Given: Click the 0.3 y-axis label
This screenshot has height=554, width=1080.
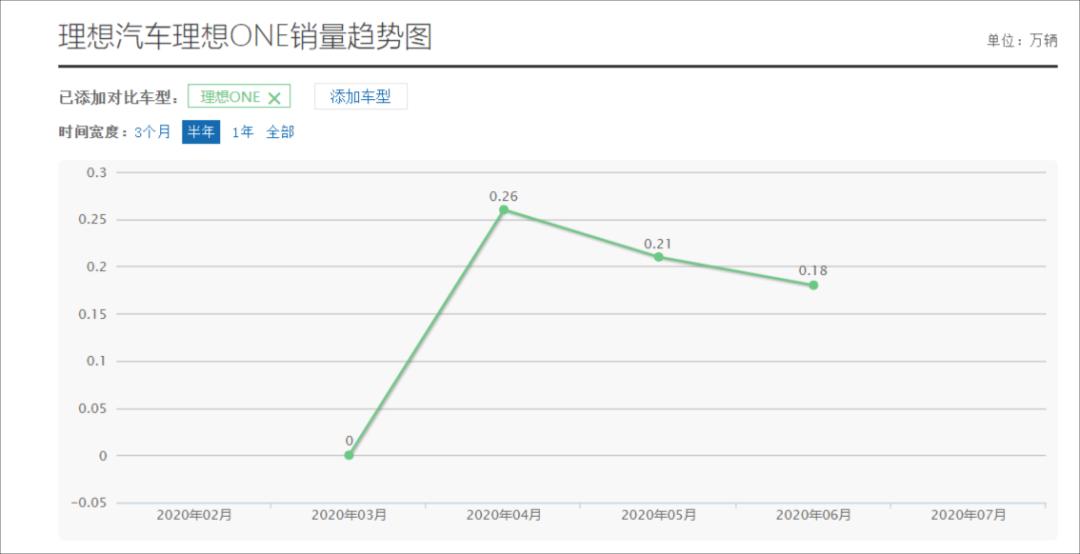Looking at the screenshot, I should [96, 172].
